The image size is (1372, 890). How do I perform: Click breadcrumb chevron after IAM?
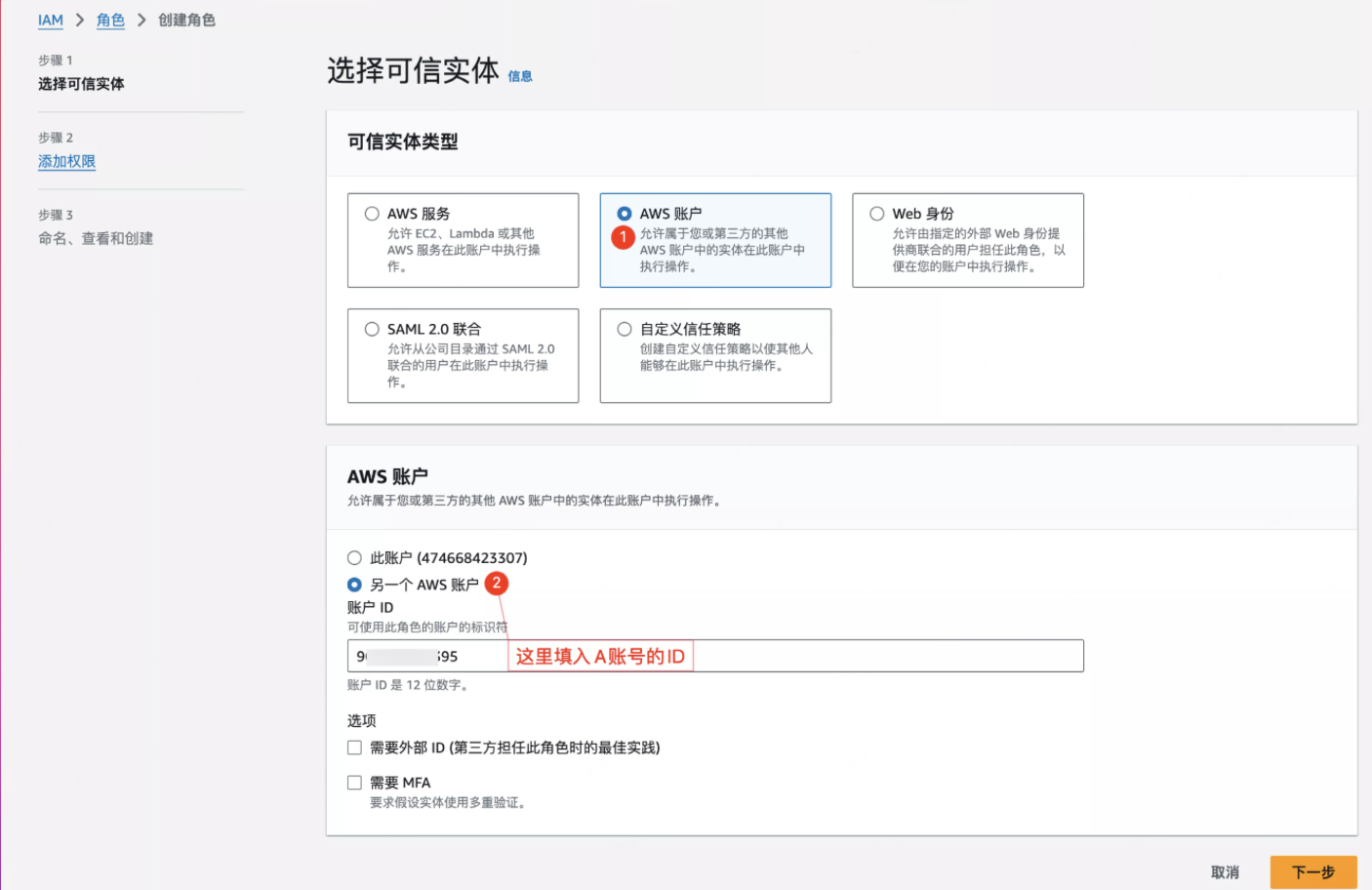[80, 20]
